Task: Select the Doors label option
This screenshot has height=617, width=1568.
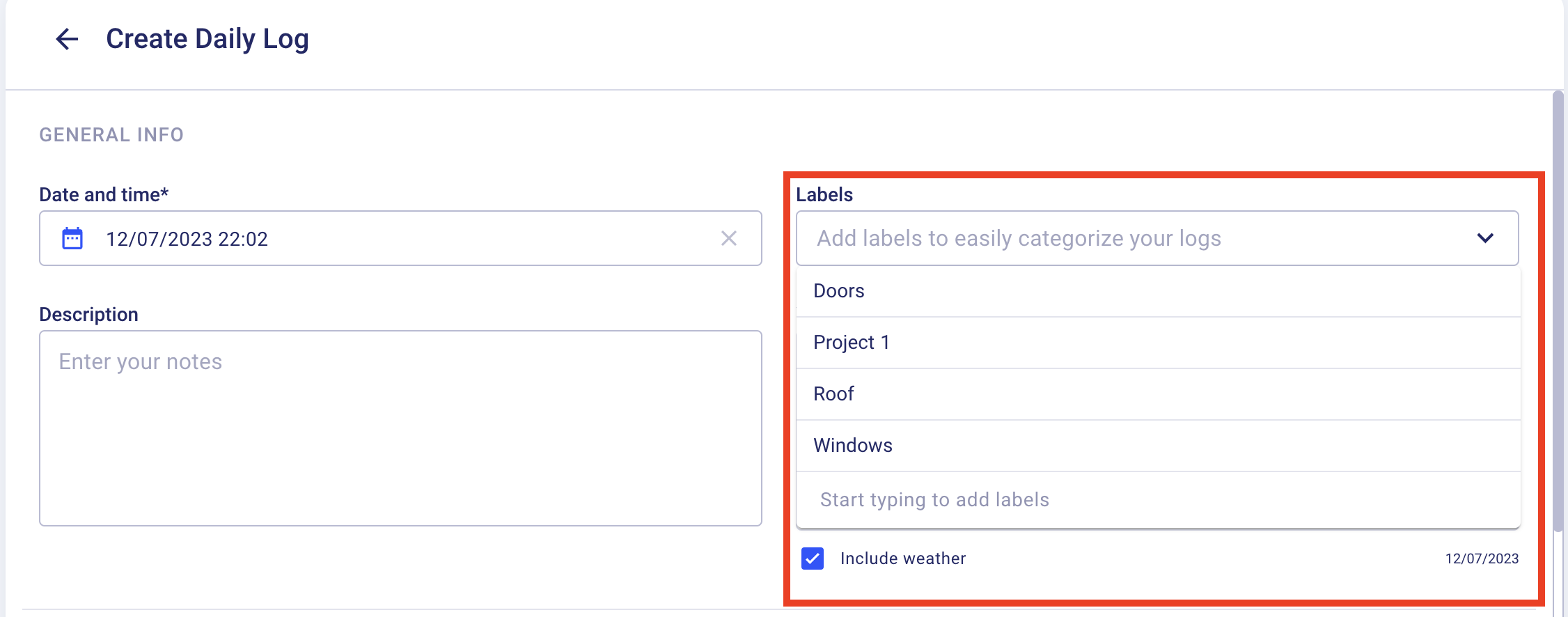Action: 1158,291
